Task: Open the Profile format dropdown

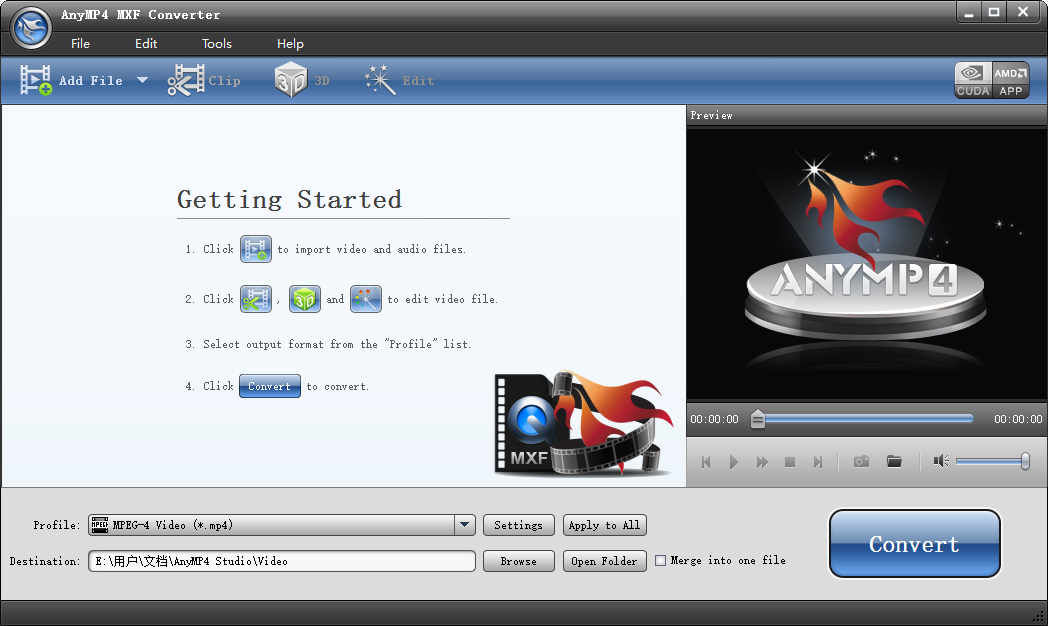Action: coord(465,525)
